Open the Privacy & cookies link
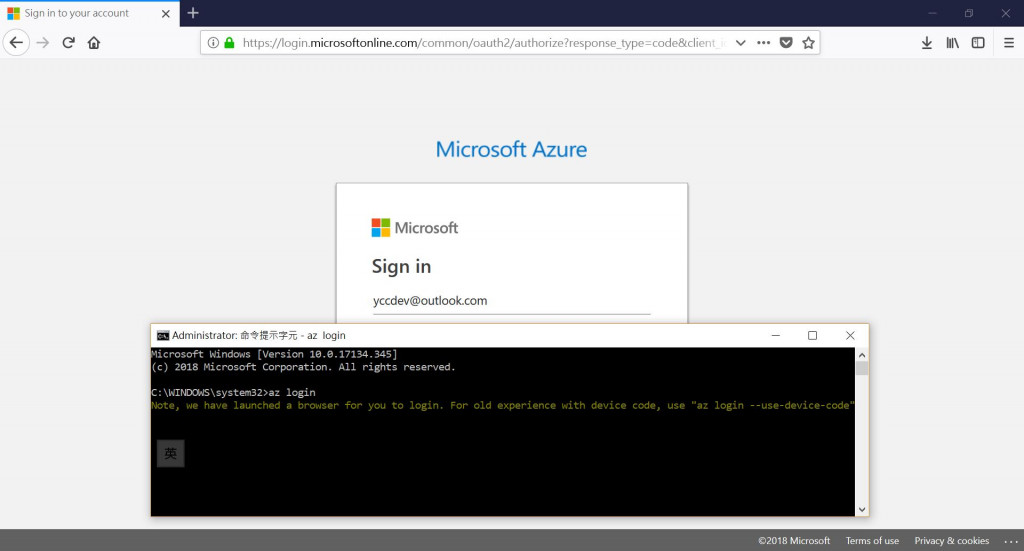Viewport: 1024px width, 551px height. pyautogui.click(x=952, y=541)
